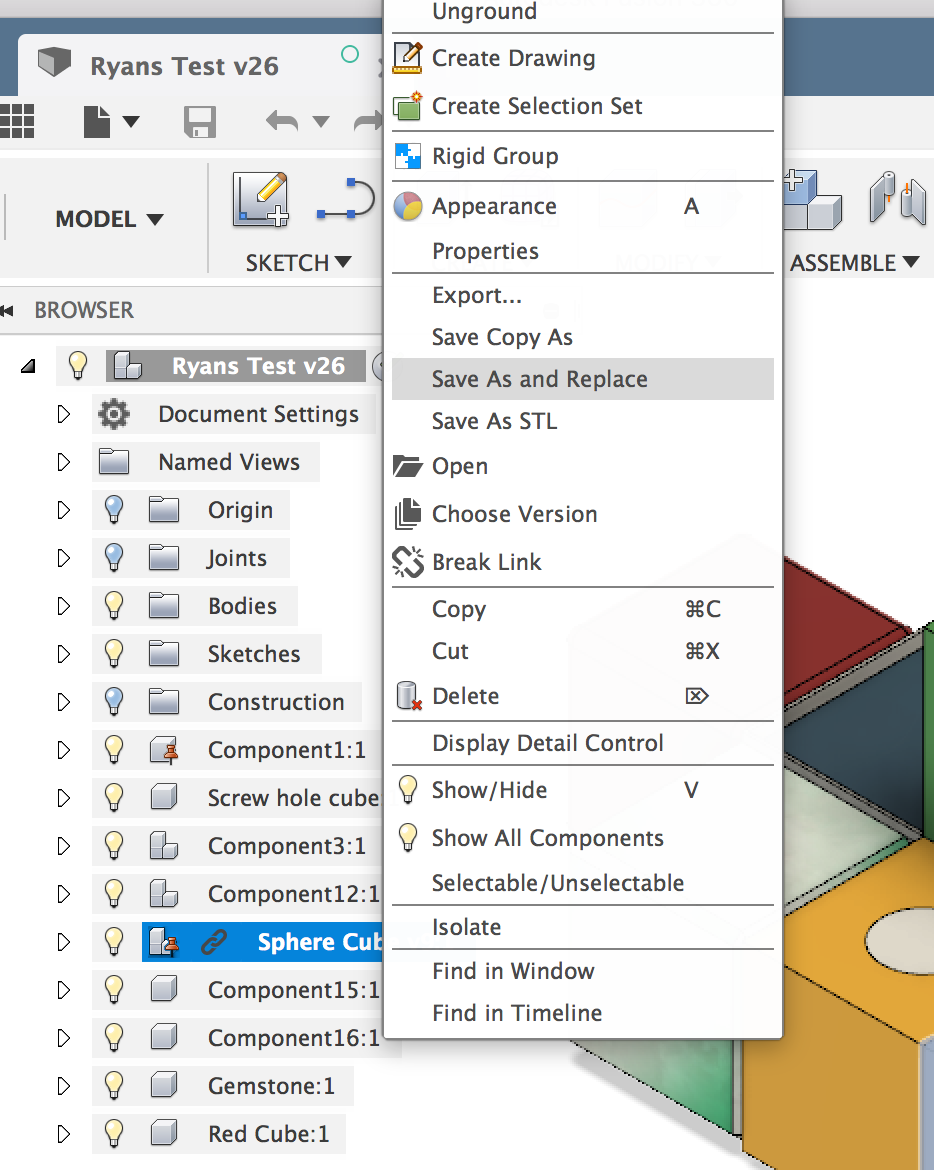Click the Named Views folder icon

coord(114,462)
